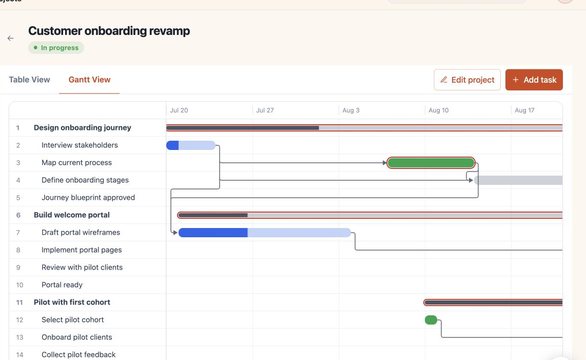The image size is (586, 360).
Task: Click the Draft portal wireframes blue bar
Action: (x=265, y=233)
